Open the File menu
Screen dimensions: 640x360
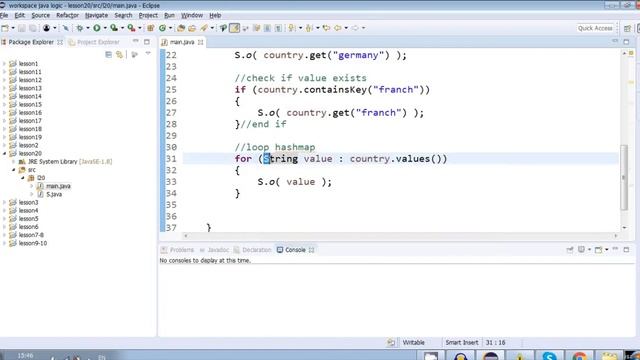click(x=4, y=15)
